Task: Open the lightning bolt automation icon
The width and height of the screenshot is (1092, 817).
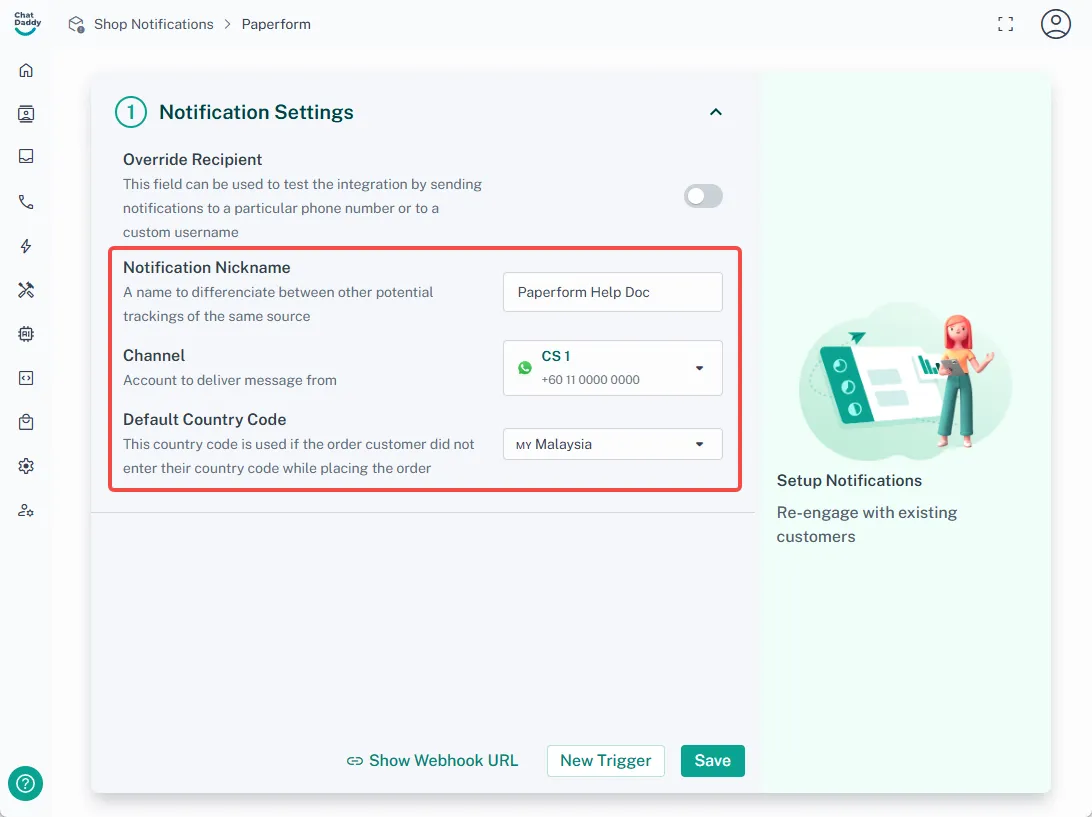Action: (x=26, y=246)
